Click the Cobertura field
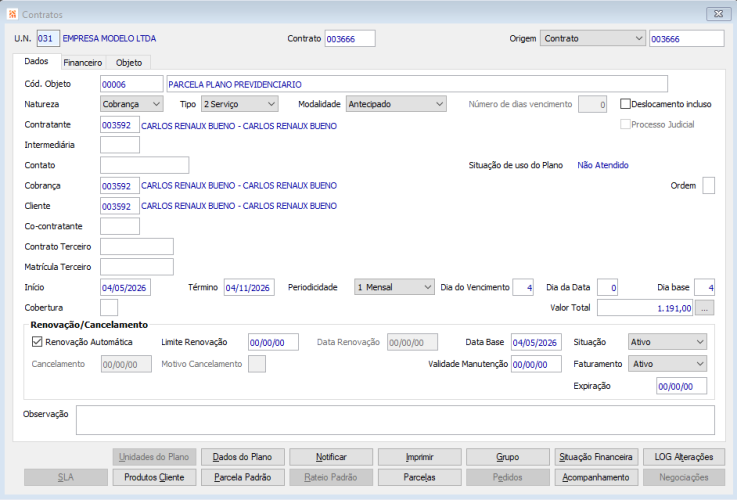The image size is (737, 500). point(109,307)
